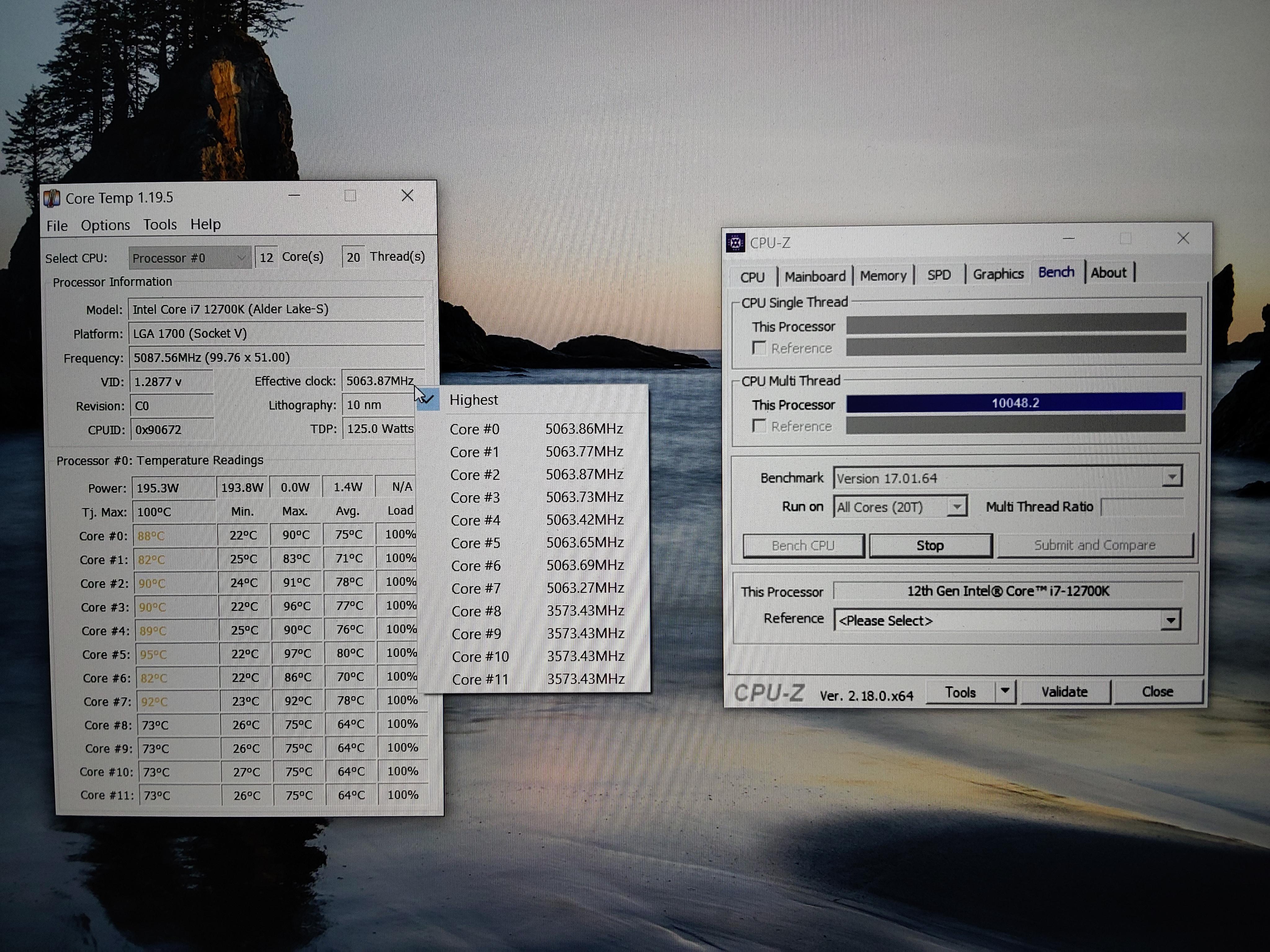Open the Select CPU Processor #0 dropdown
The width and height of the screenshot is (1270, 952).
point(189,258)
